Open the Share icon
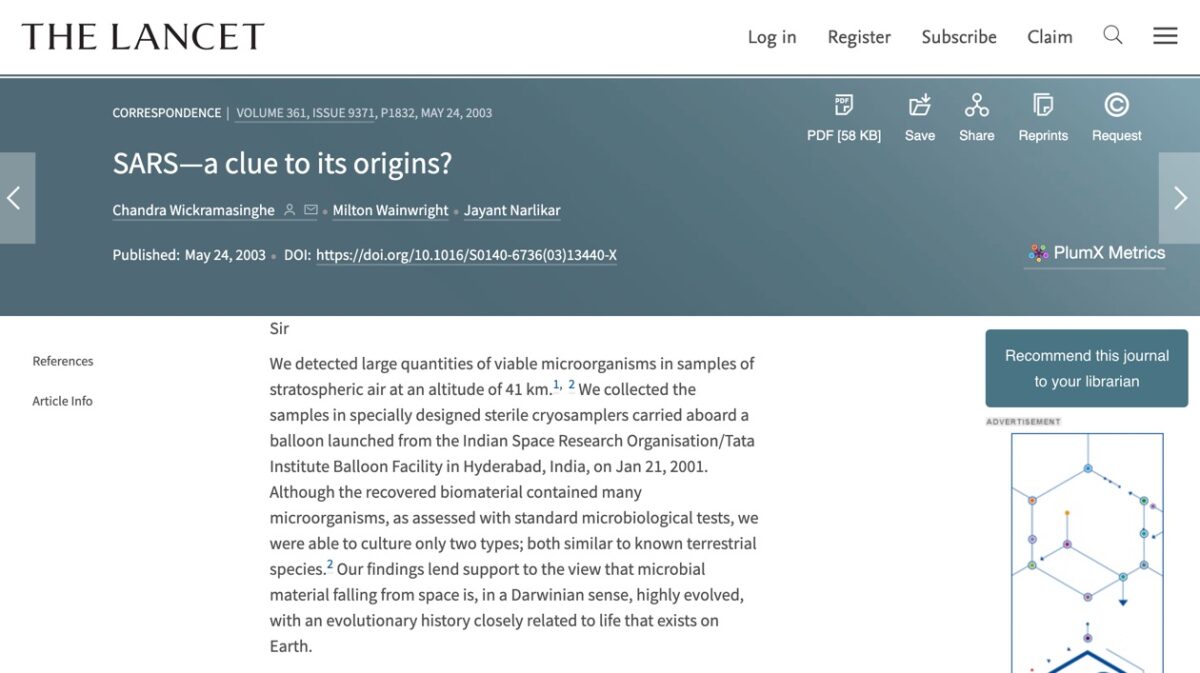This screenshot has height=673, width=1200. point(977,105)
